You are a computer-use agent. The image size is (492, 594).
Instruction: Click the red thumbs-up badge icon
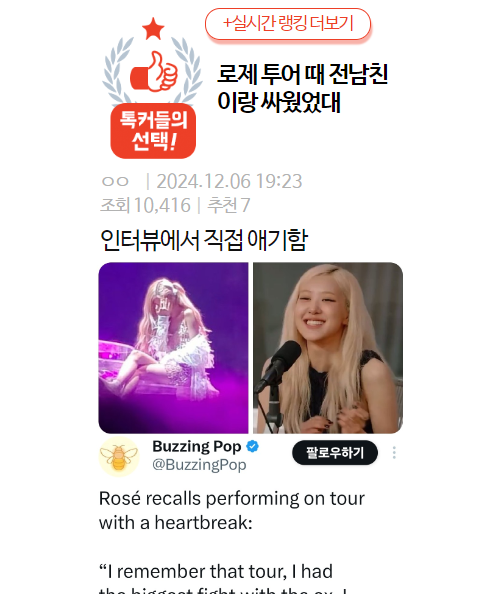tap(154, 72)
